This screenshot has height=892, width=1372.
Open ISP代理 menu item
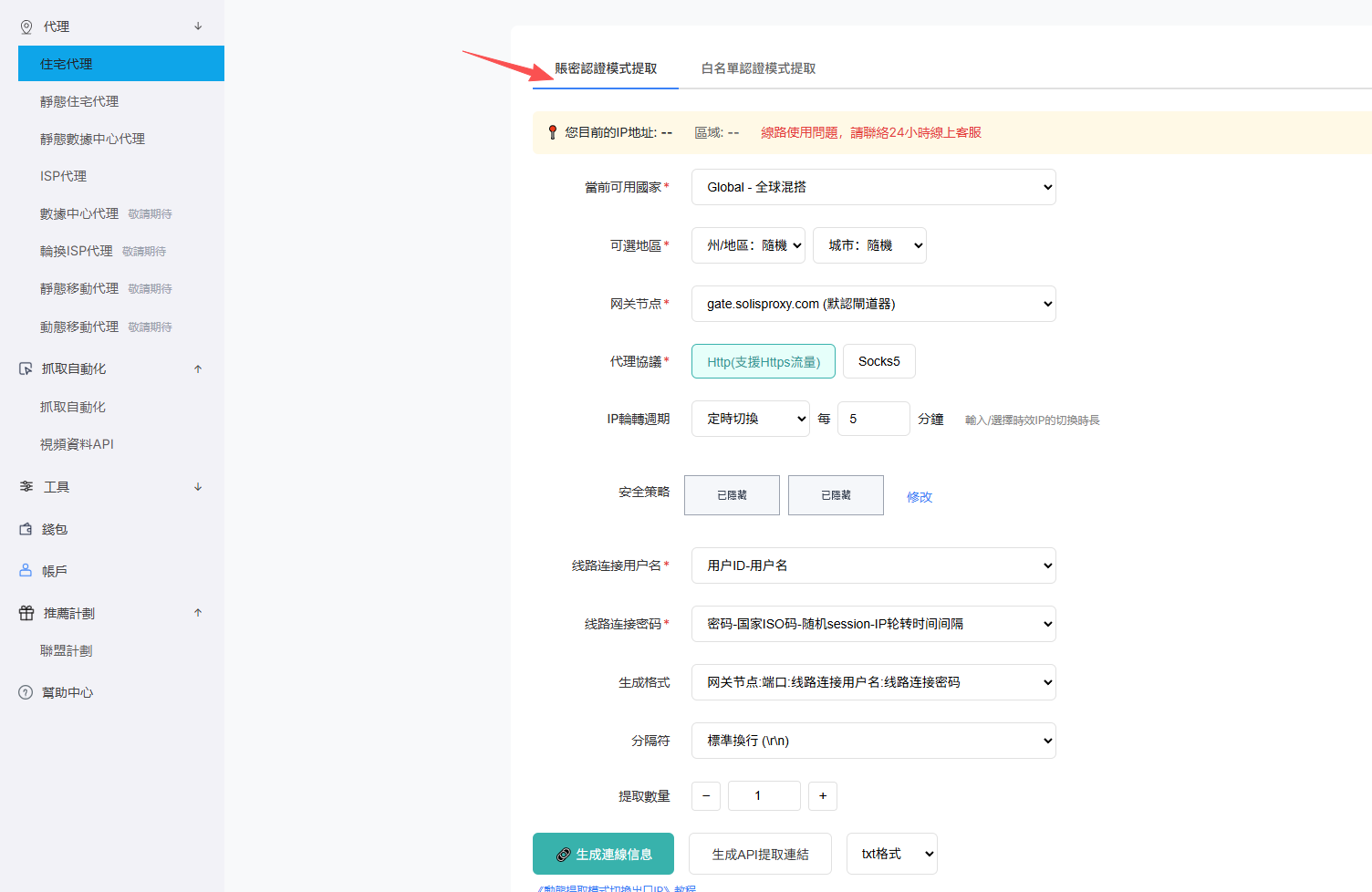[63, 176]
